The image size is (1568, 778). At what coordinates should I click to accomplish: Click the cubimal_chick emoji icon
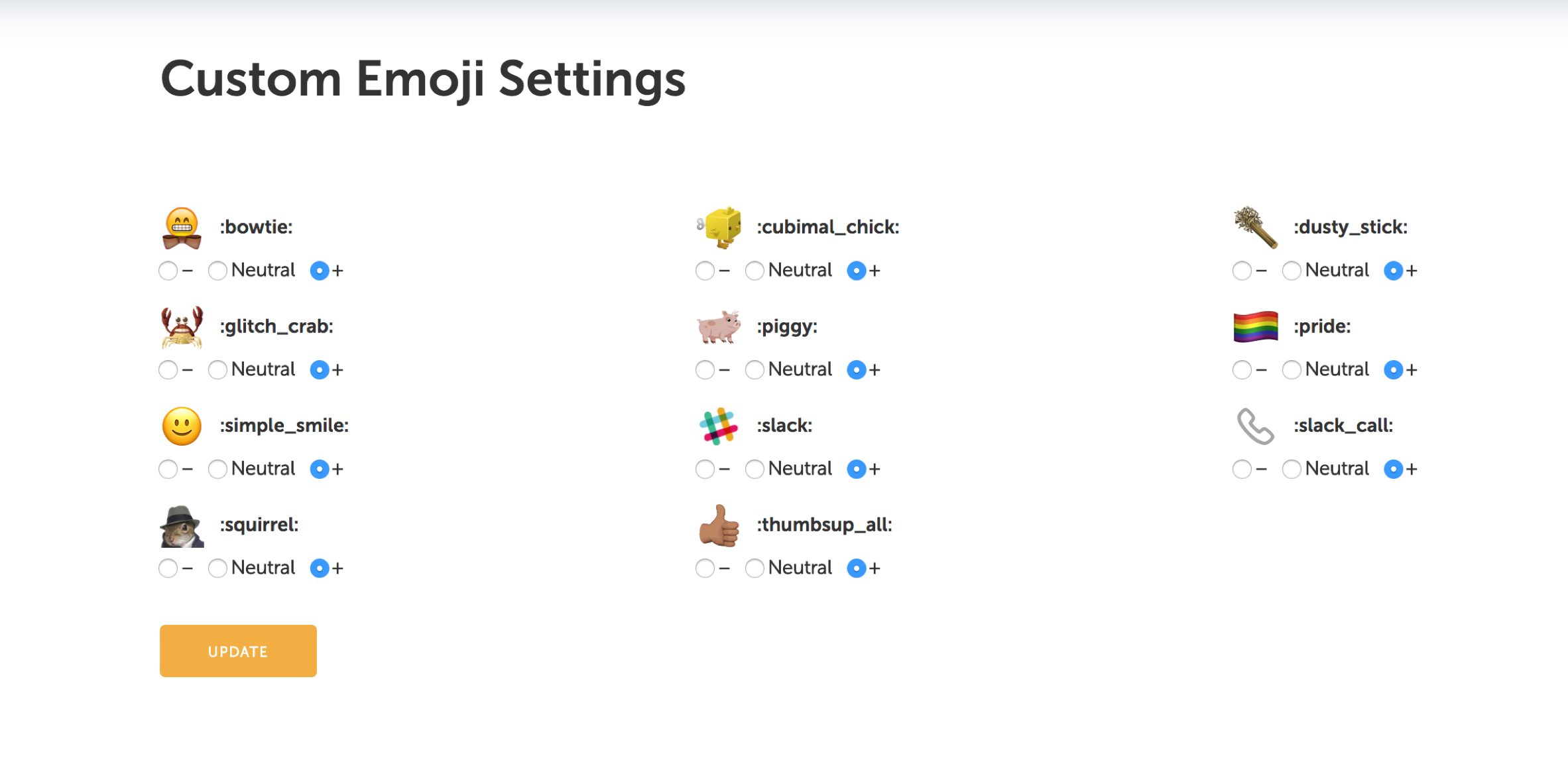pyautogui.click(x=719, y=227)
